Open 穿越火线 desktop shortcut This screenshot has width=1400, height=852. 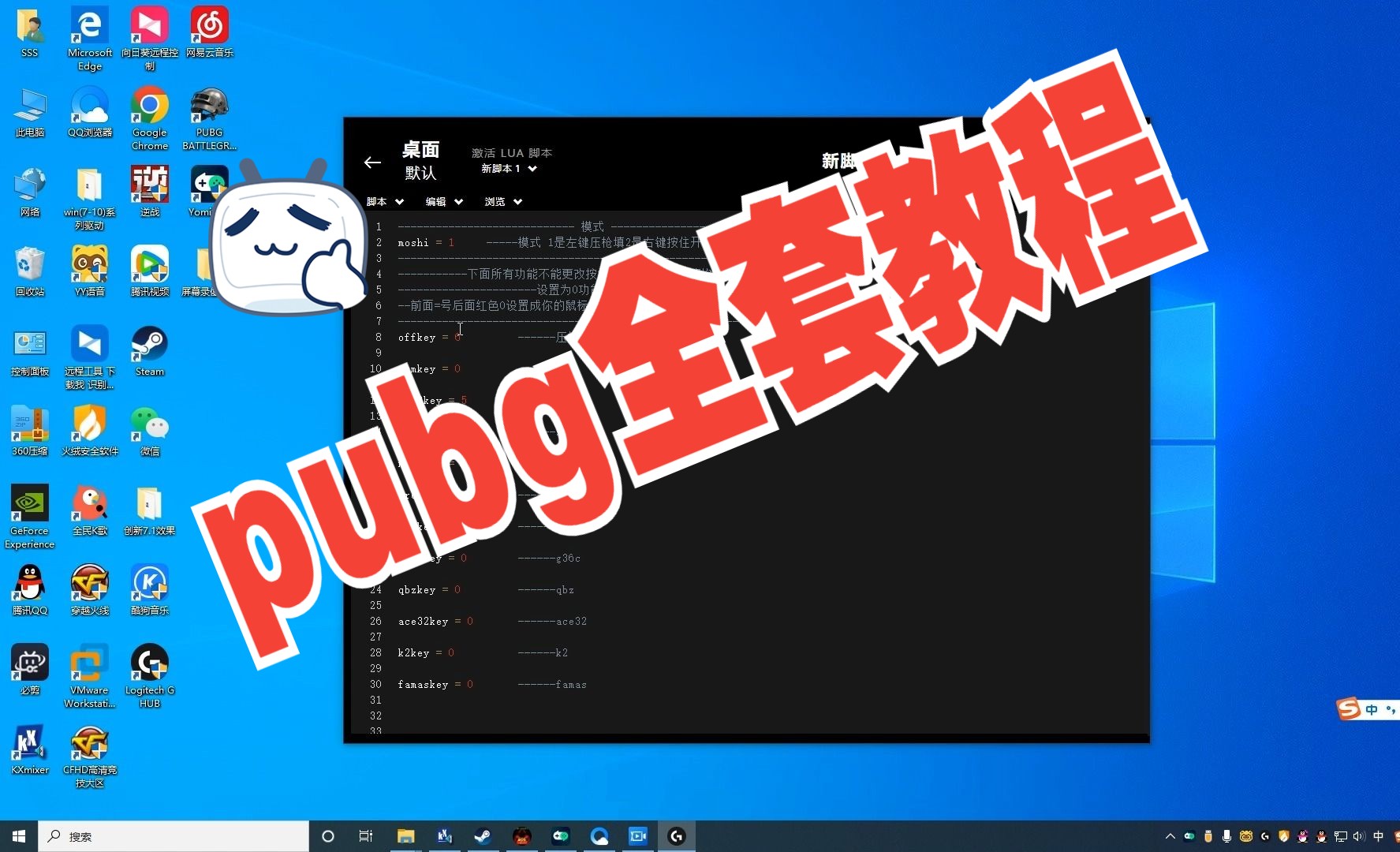pyautogui.click(x=90, y=591)
